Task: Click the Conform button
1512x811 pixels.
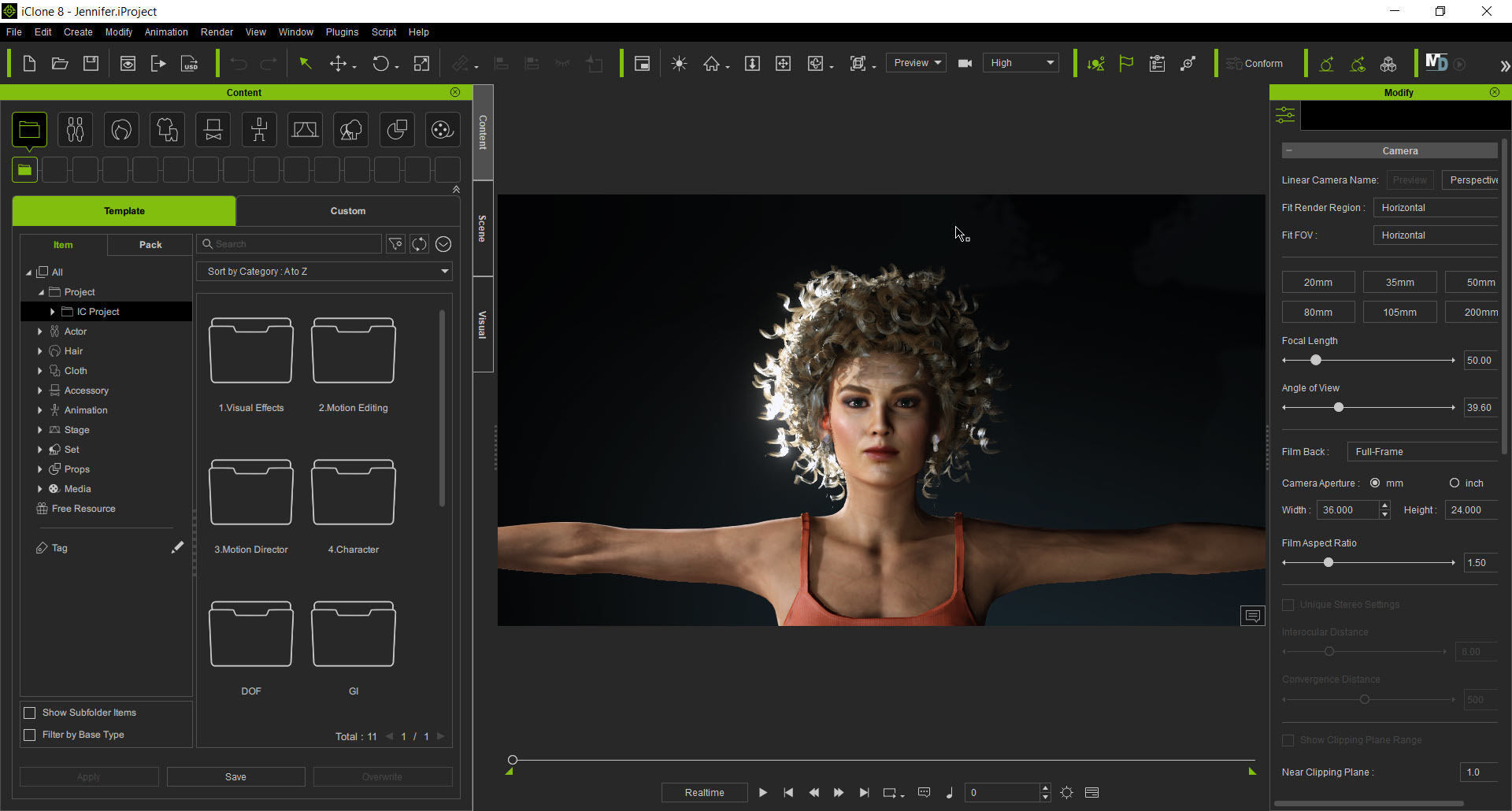Action: (1254, 64)
